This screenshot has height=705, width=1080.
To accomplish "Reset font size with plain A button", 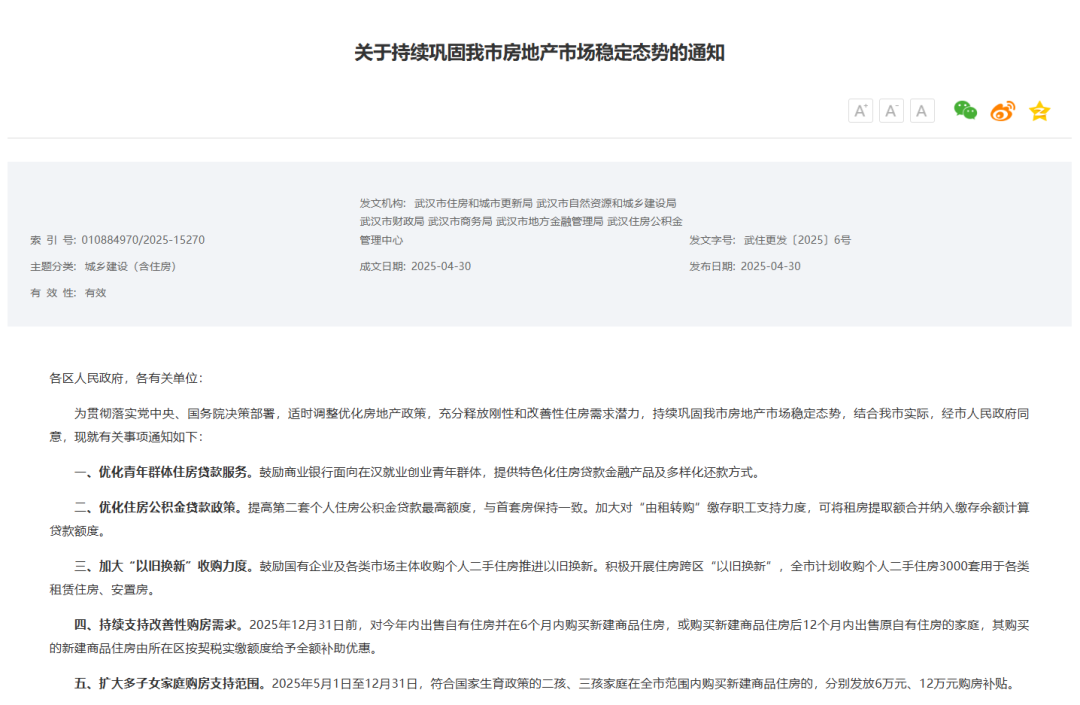I will [x=922, y=111].
